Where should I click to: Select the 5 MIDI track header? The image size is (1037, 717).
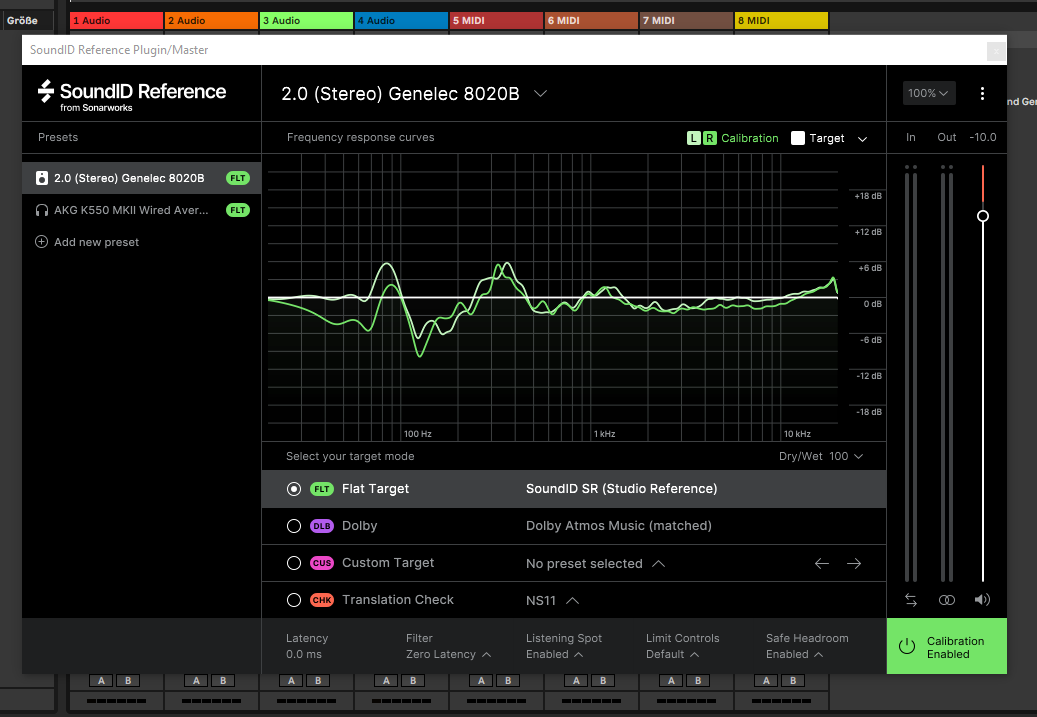tap(496, 21)
